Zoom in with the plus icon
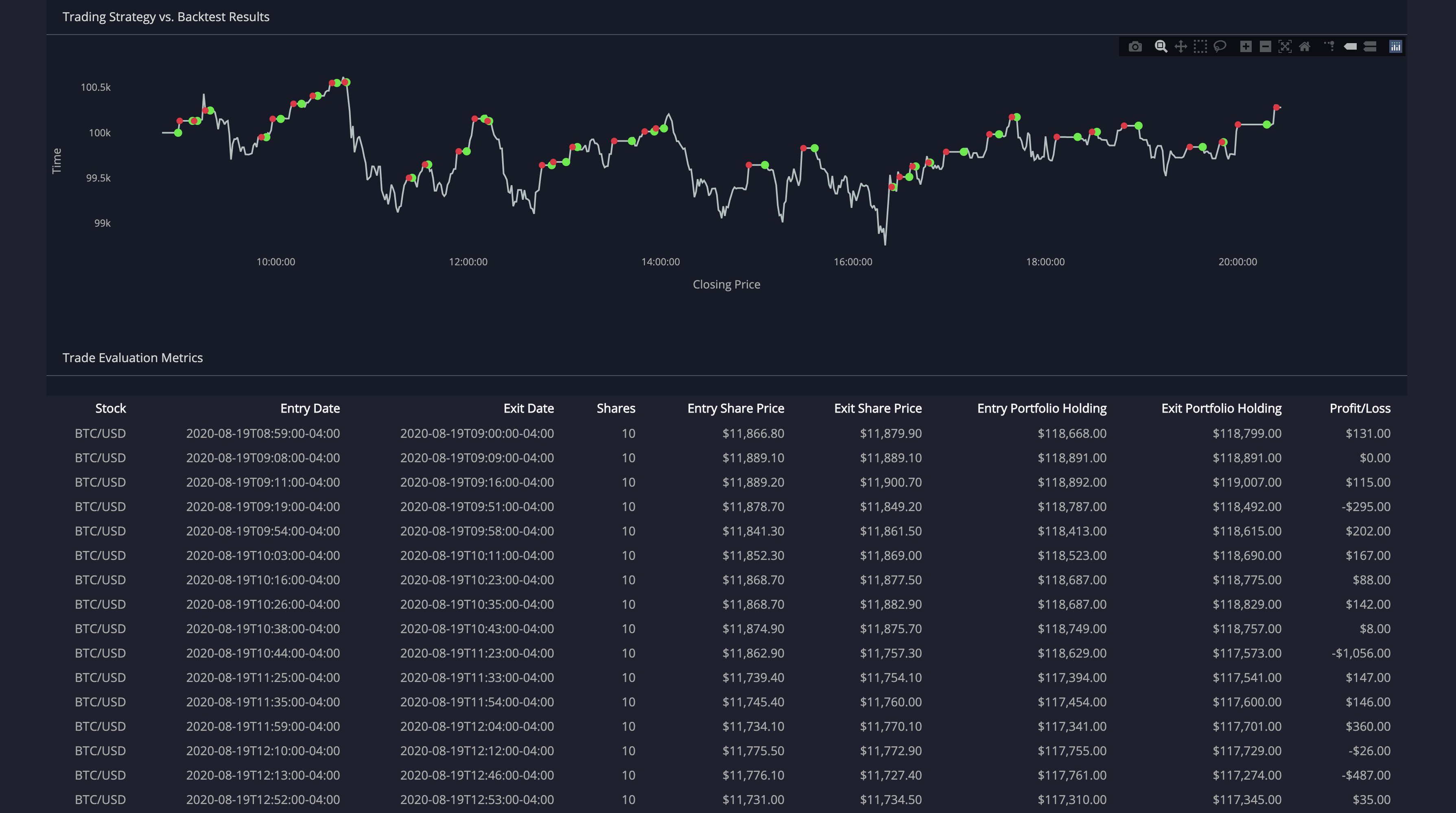Image resolution: width=1456 pixels, height=813 pixels. pyautogui.click(x=1246, y=46)
